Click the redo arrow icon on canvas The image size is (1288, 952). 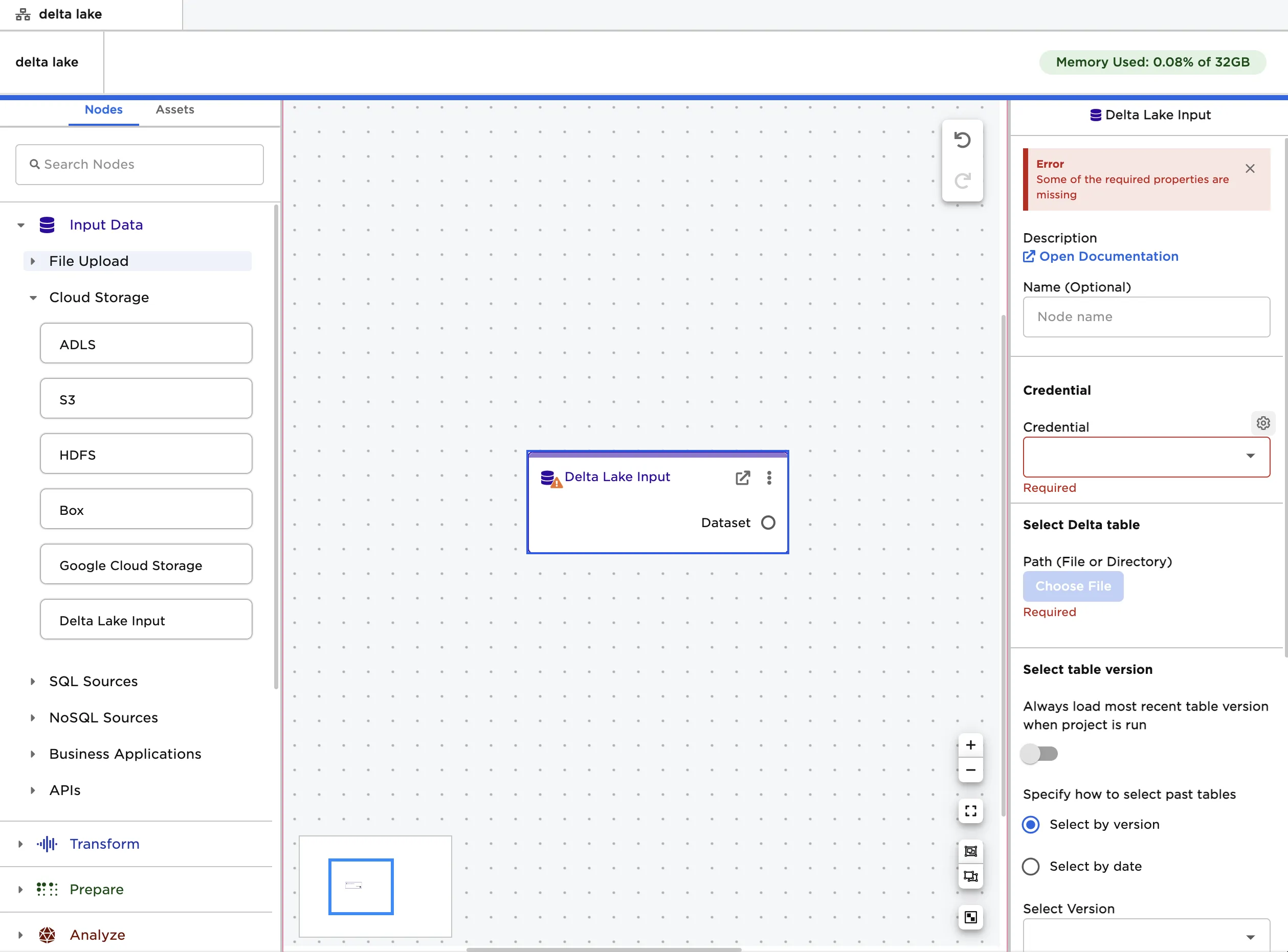(962, 181)
